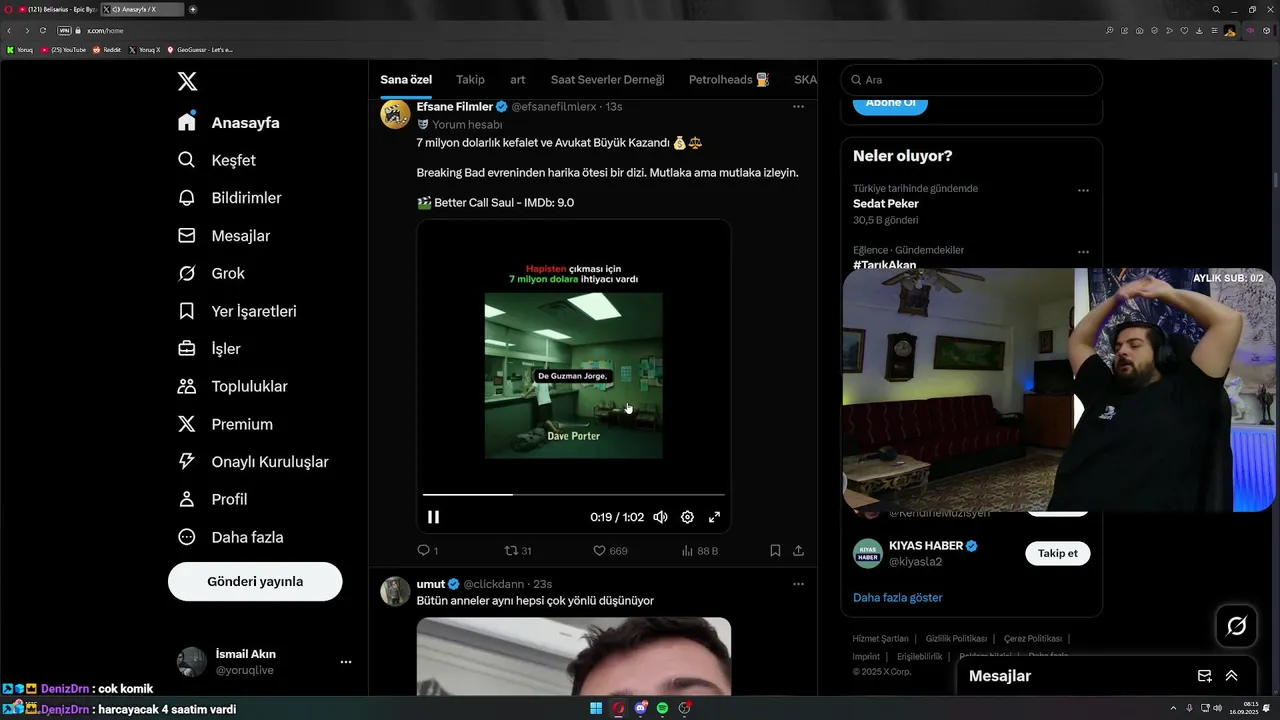Click the X logo in sidebar

(187, 81)
